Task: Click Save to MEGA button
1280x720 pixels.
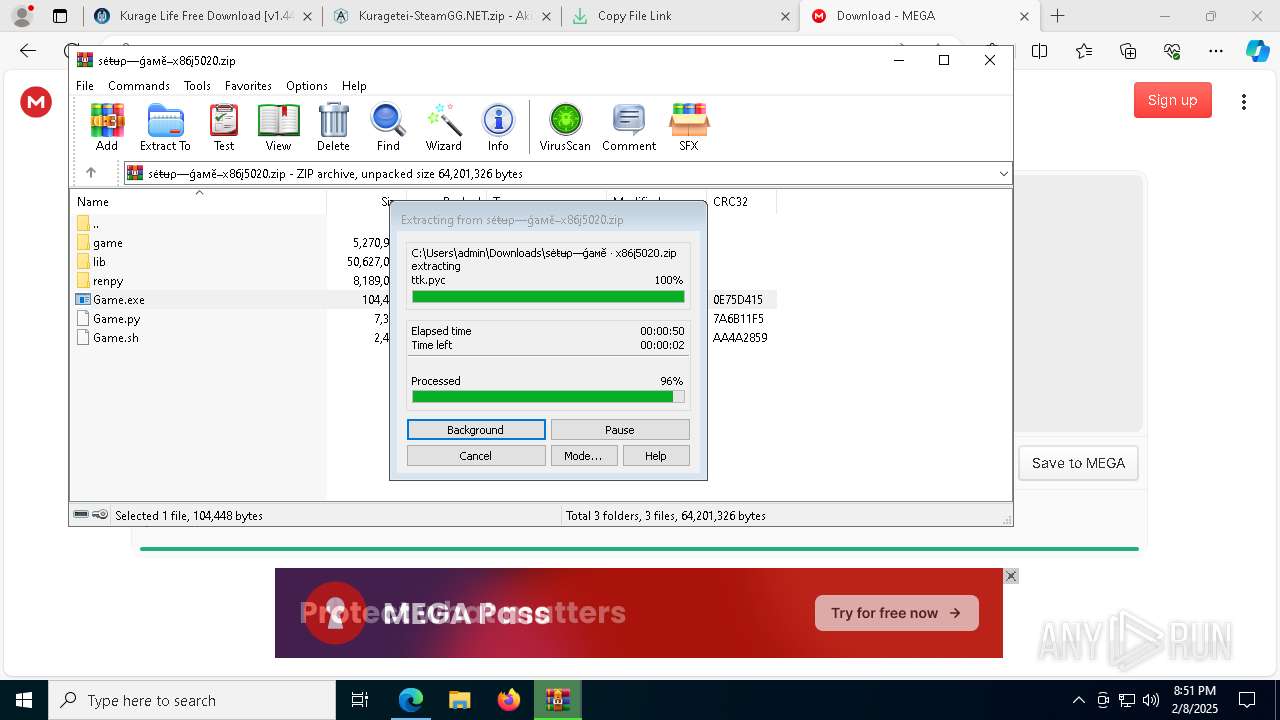Action: [1078, 463]
